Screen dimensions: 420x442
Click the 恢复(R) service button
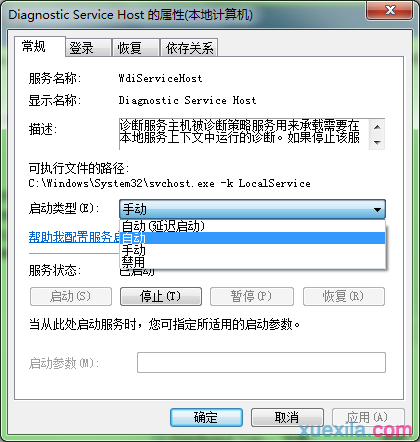344,296
